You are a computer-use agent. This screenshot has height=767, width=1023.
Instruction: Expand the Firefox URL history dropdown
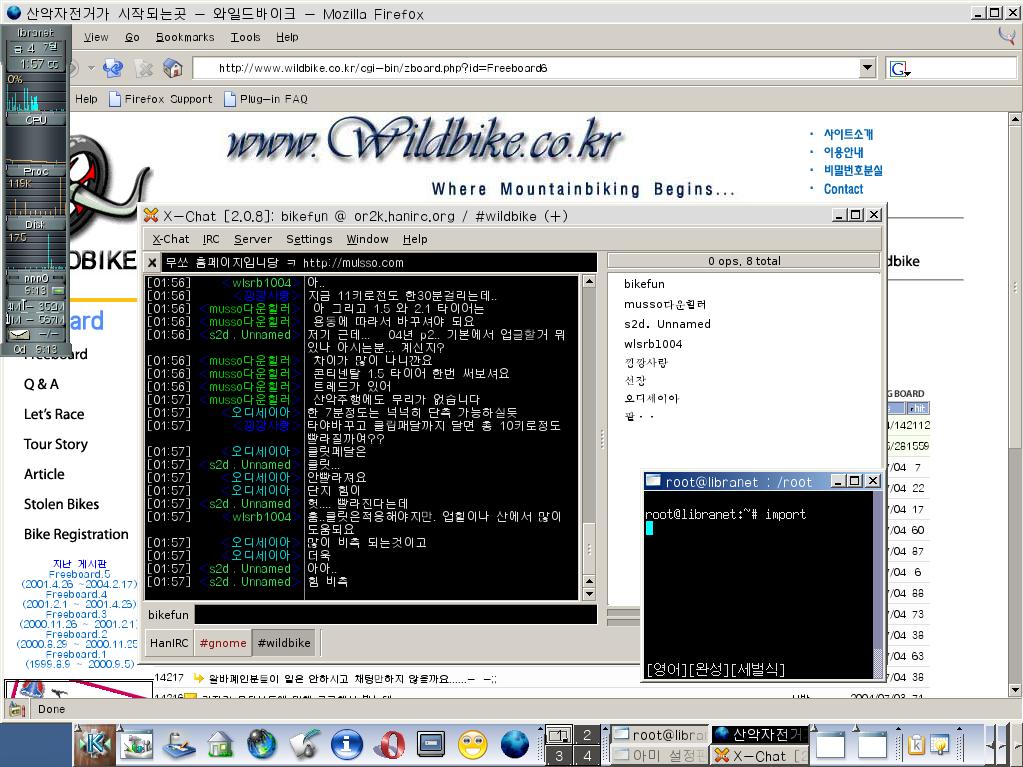pyautogui.click(x=867, y=68)
